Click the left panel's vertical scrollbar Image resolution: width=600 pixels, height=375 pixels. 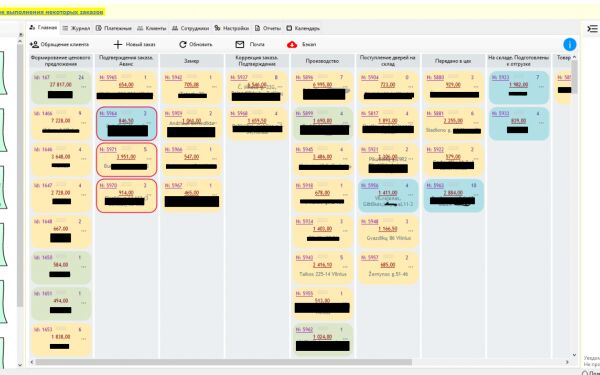(x=20, y=174)
